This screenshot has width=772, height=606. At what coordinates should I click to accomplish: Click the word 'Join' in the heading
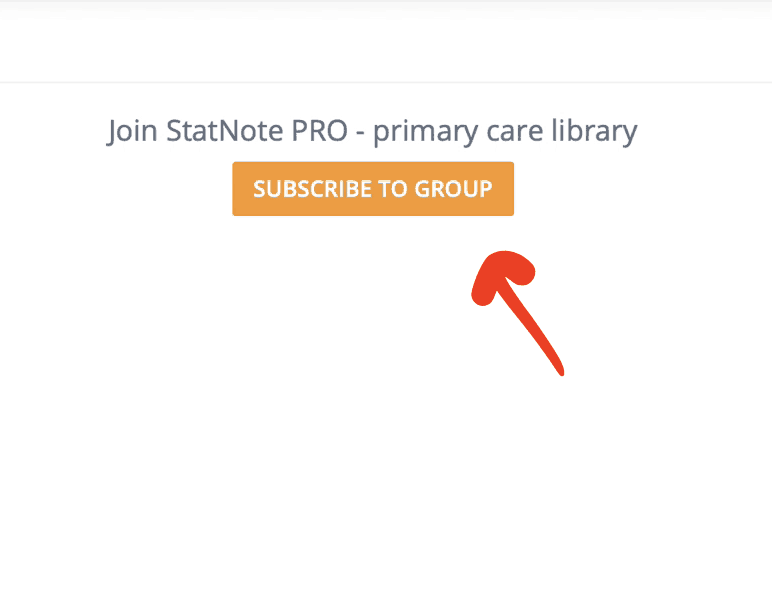[132, 131]
